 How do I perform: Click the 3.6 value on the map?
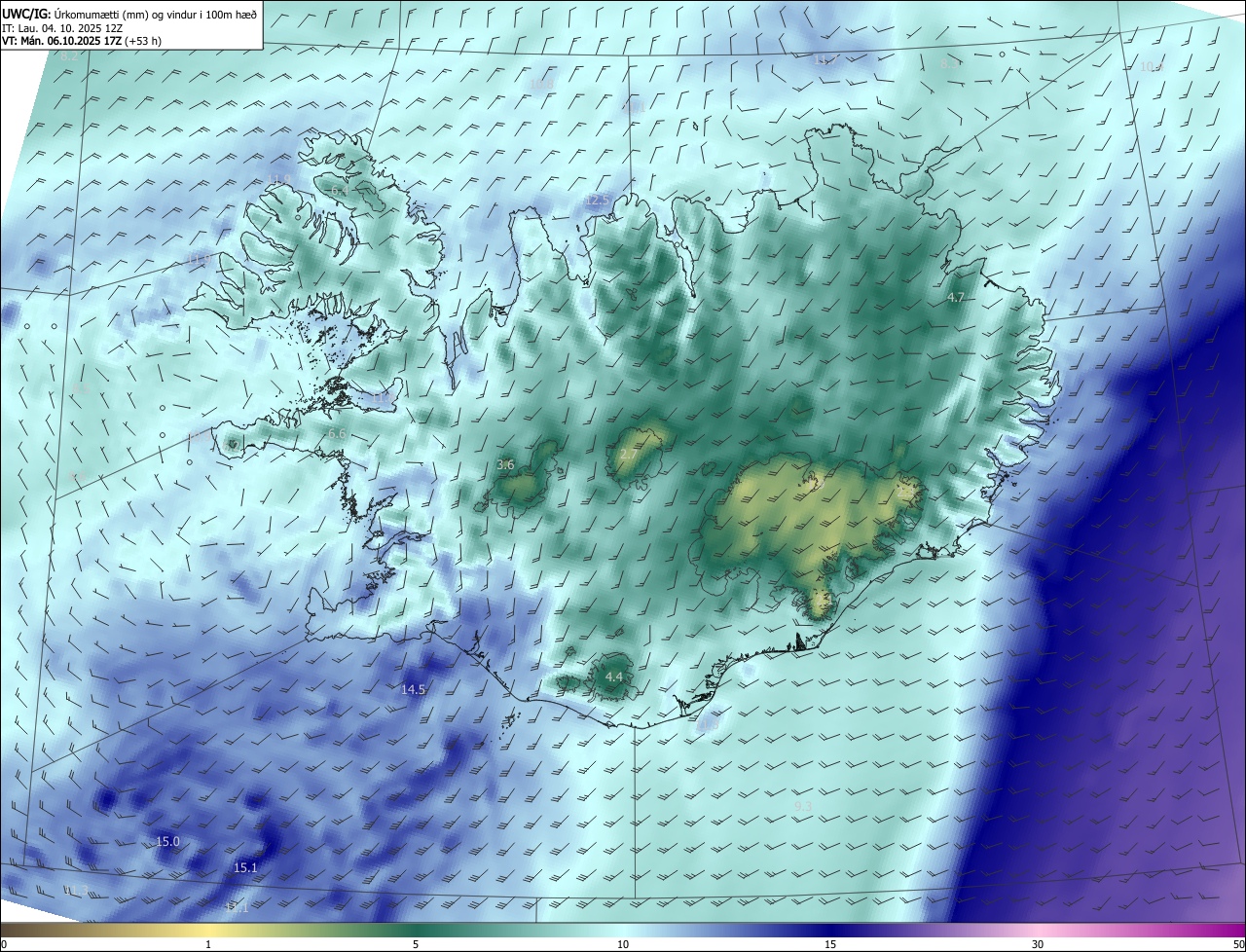click(505, 465)
